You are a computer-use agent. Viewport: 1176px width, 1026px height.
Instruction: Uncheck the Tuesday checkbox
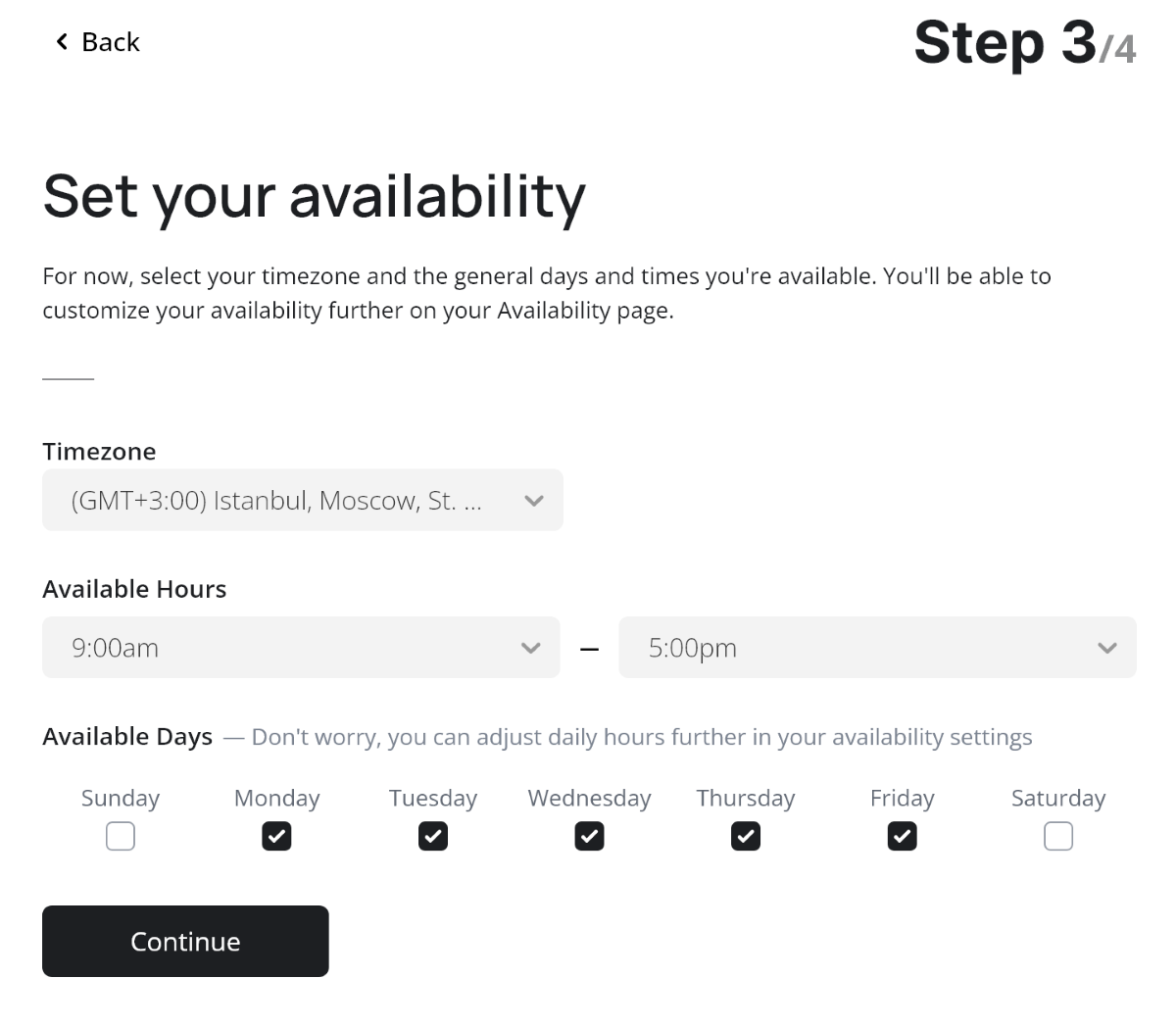tap(433, 837)
